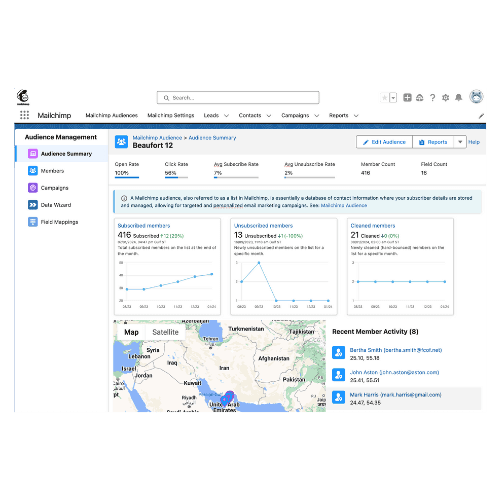The width and height of the screenshot is (500, 500).
Task: Open the Contacts tab
Action: 250,115
